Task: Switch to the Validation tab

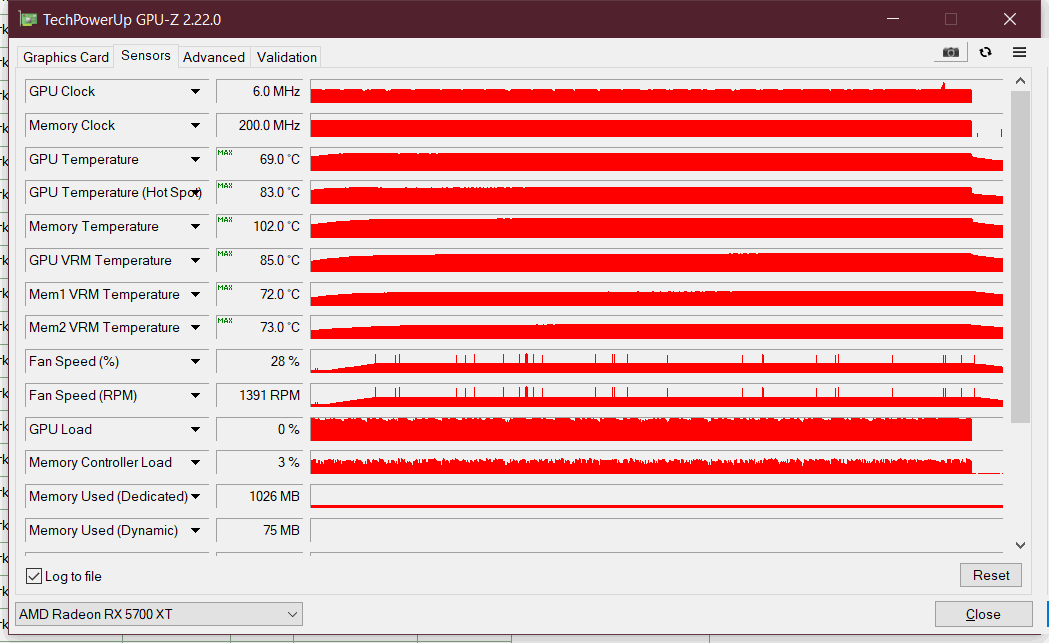Action: point(286,58)
